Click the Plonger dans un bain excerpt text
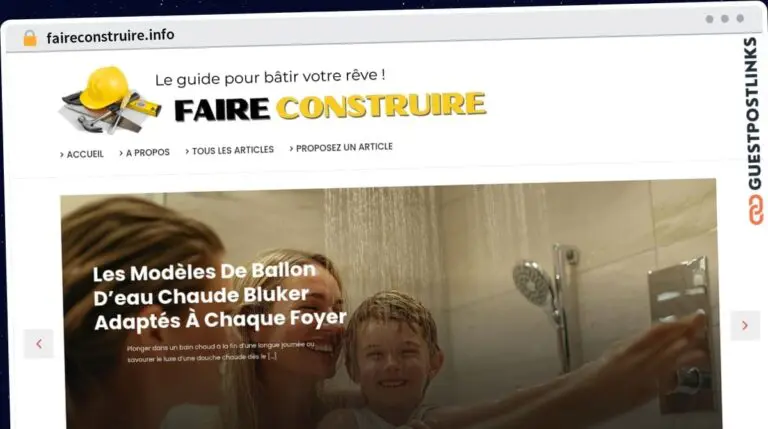768x429 pixels. pyautogui.click(x=221, y=352)
